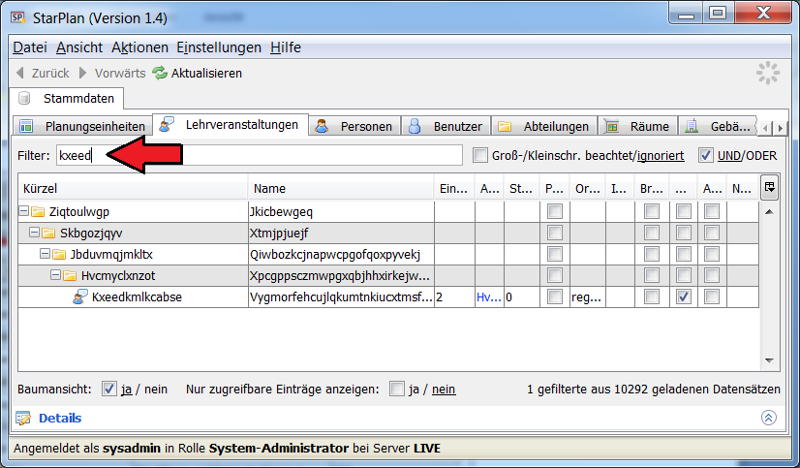The image size is (800, 468).
Task: Click the Räume tab icon
Action: 611,126
